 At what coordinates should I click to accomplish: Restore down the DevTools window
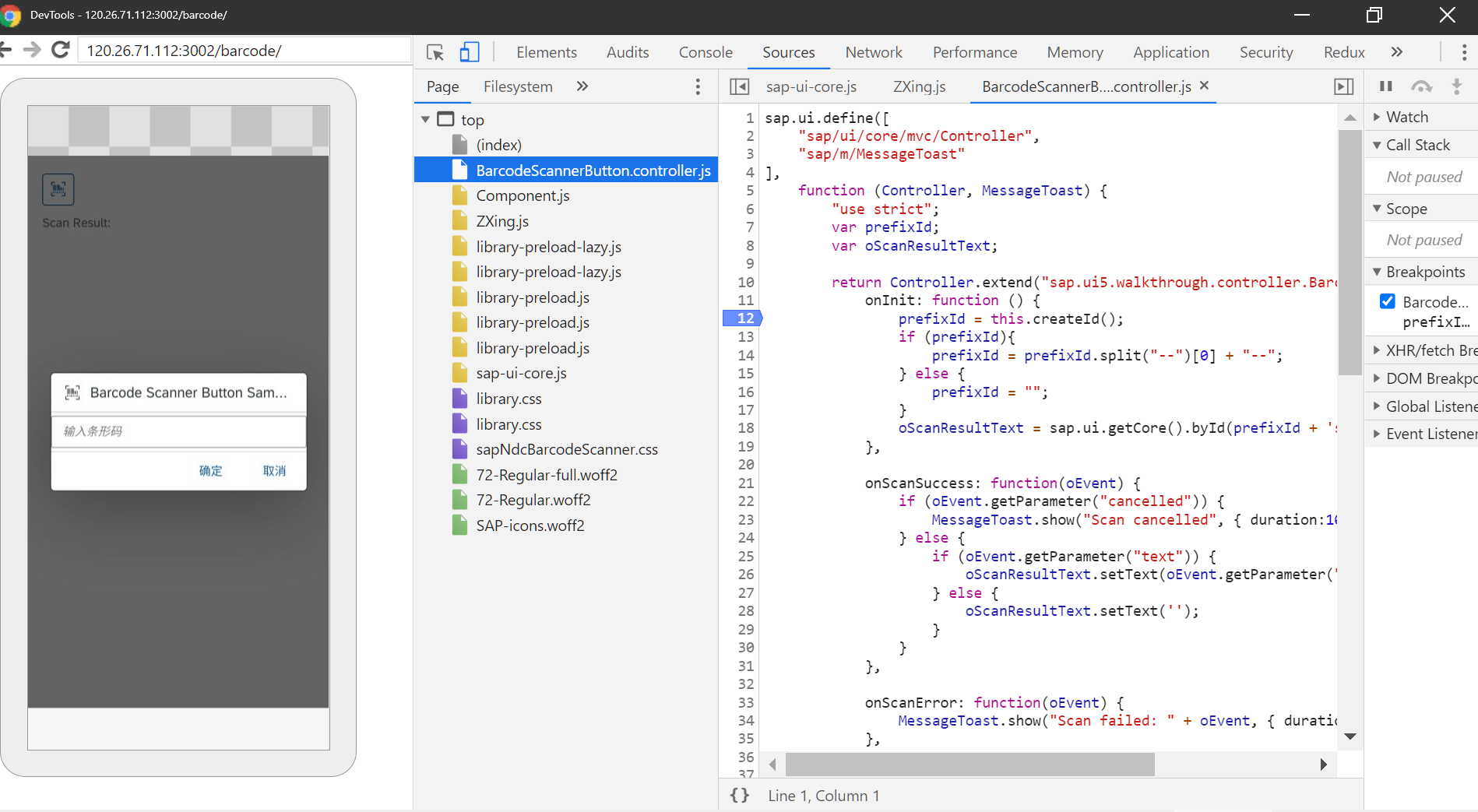(x=1374, y=15)
